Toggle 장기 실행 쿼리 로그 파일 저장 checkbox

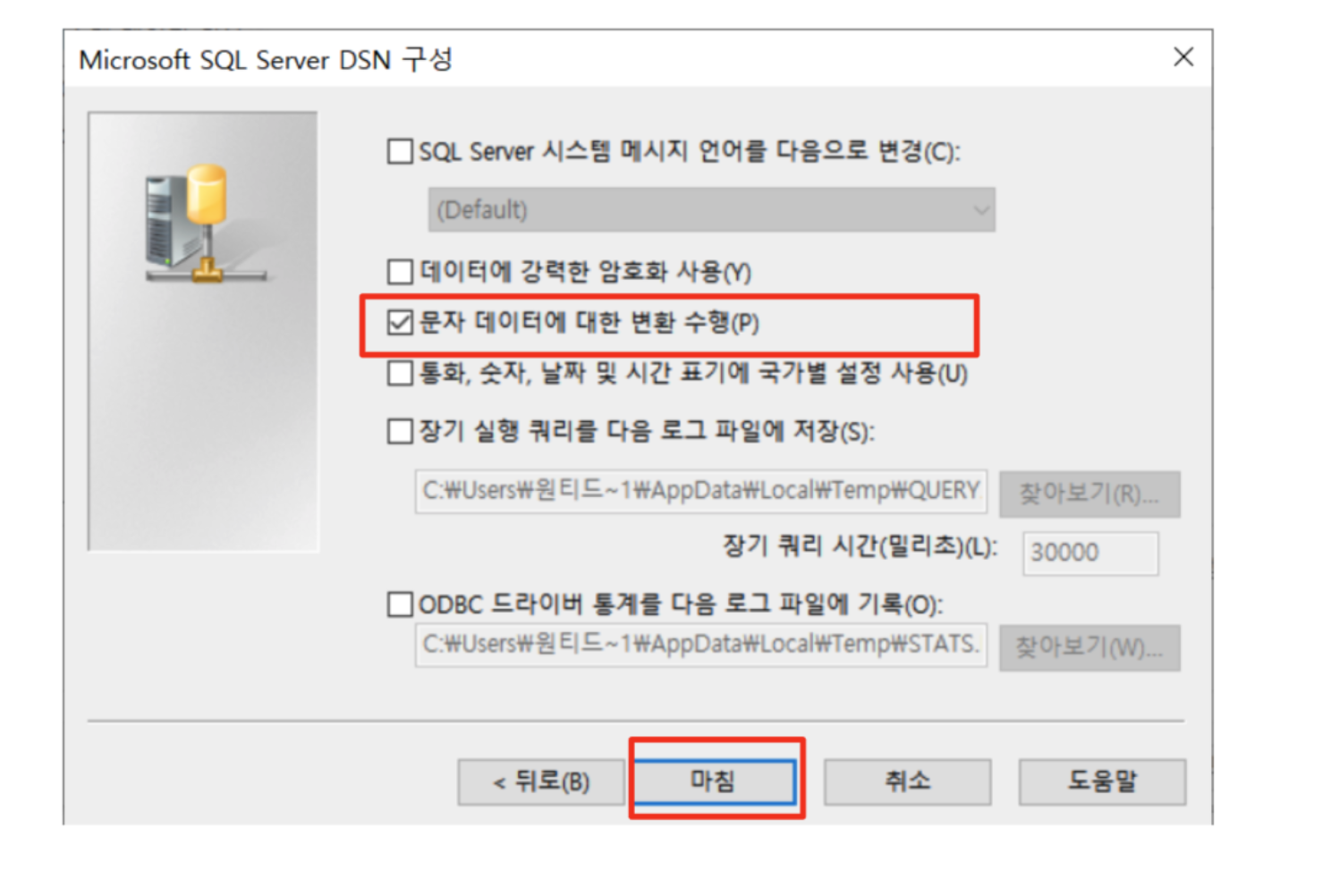coord(400,432)
